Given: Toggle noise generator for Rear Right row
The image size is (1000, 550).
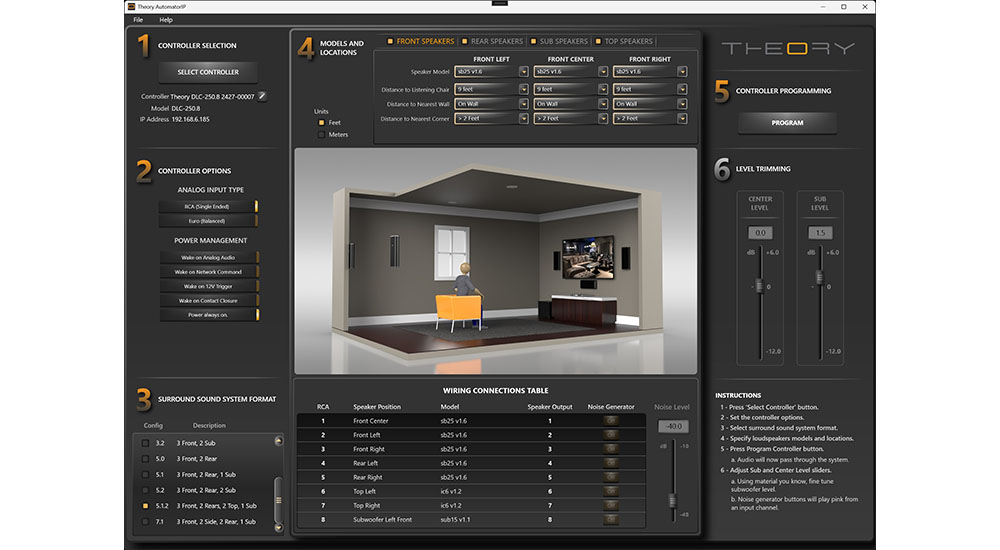Looking at the screenshot, I should click(610, 477).
